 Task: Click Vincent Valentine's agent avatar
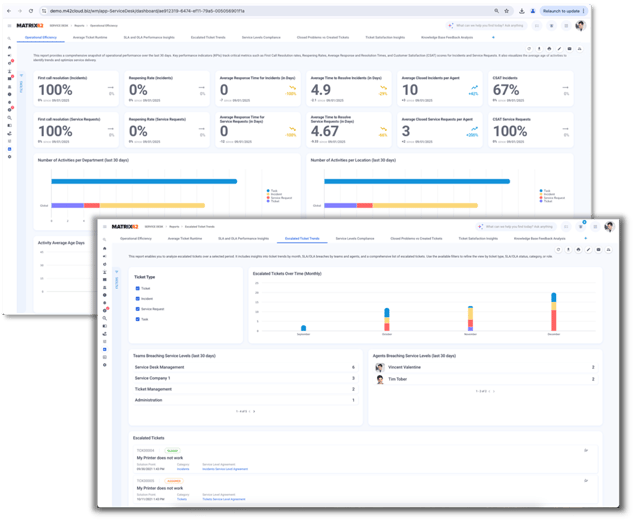[x=381, y=368]
